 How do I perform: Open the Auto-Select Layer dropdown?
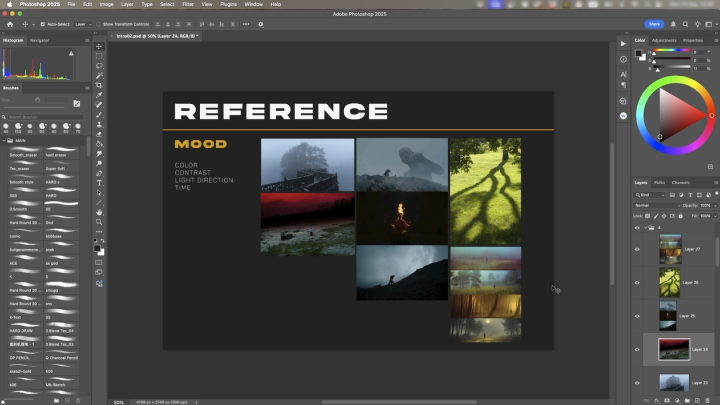pos(83,23)
